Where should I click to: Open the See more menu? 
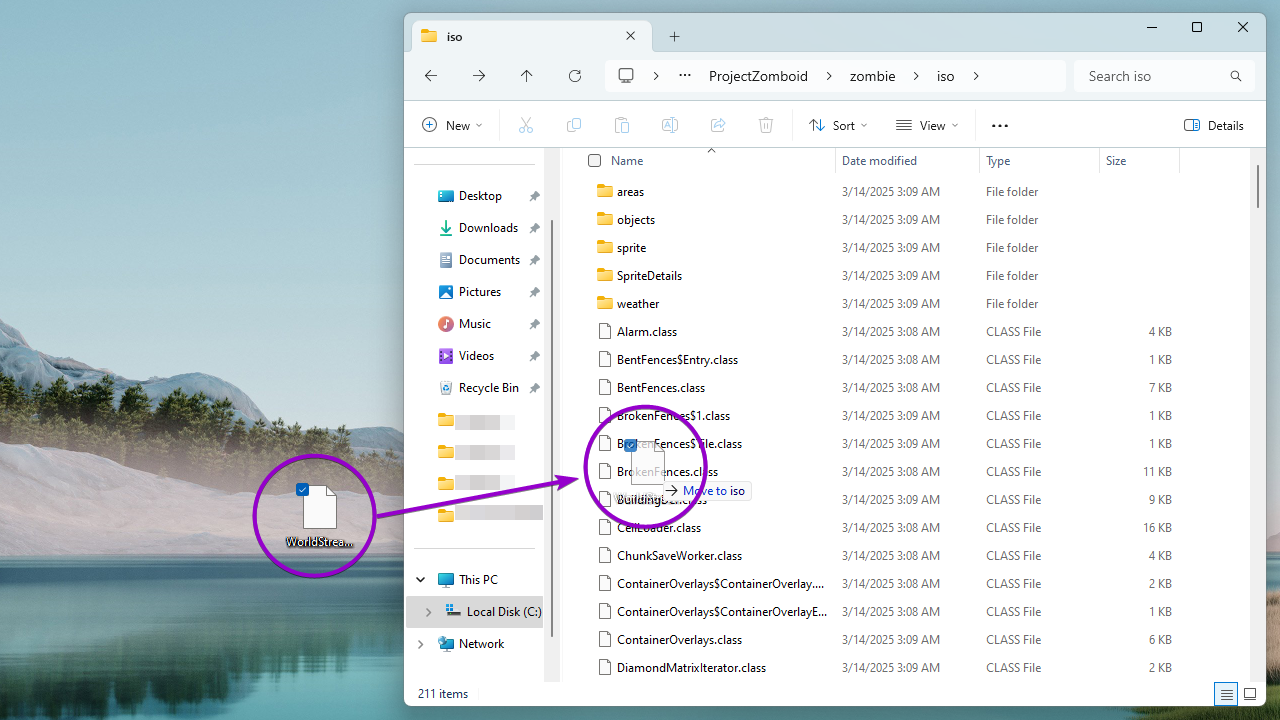tap(999, 125)
